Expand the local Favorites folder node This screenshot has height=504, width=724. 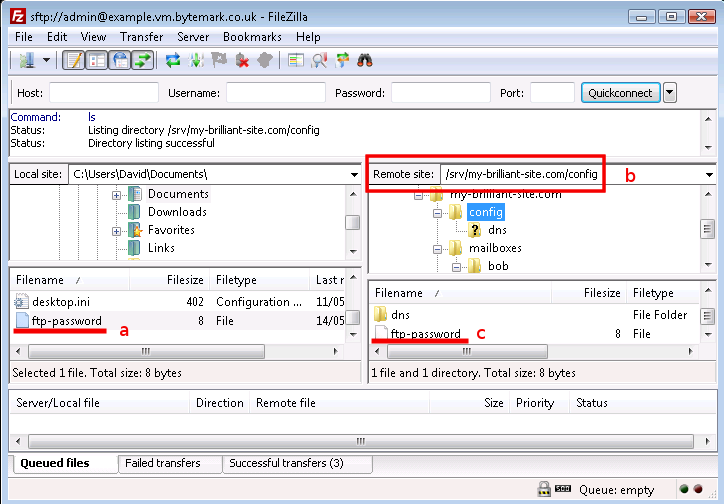click(116, 231)
